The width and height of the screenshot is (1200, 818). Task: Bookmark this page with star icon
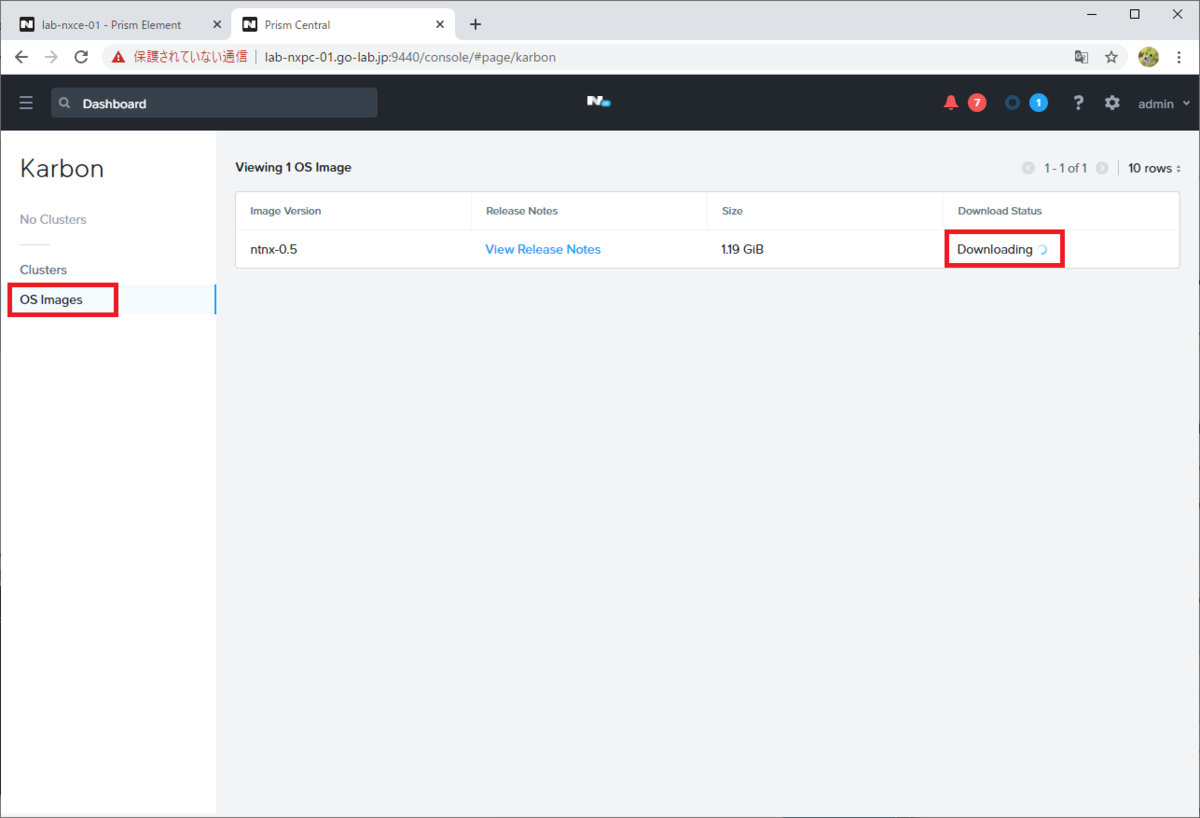click(x=1111, y=57)
